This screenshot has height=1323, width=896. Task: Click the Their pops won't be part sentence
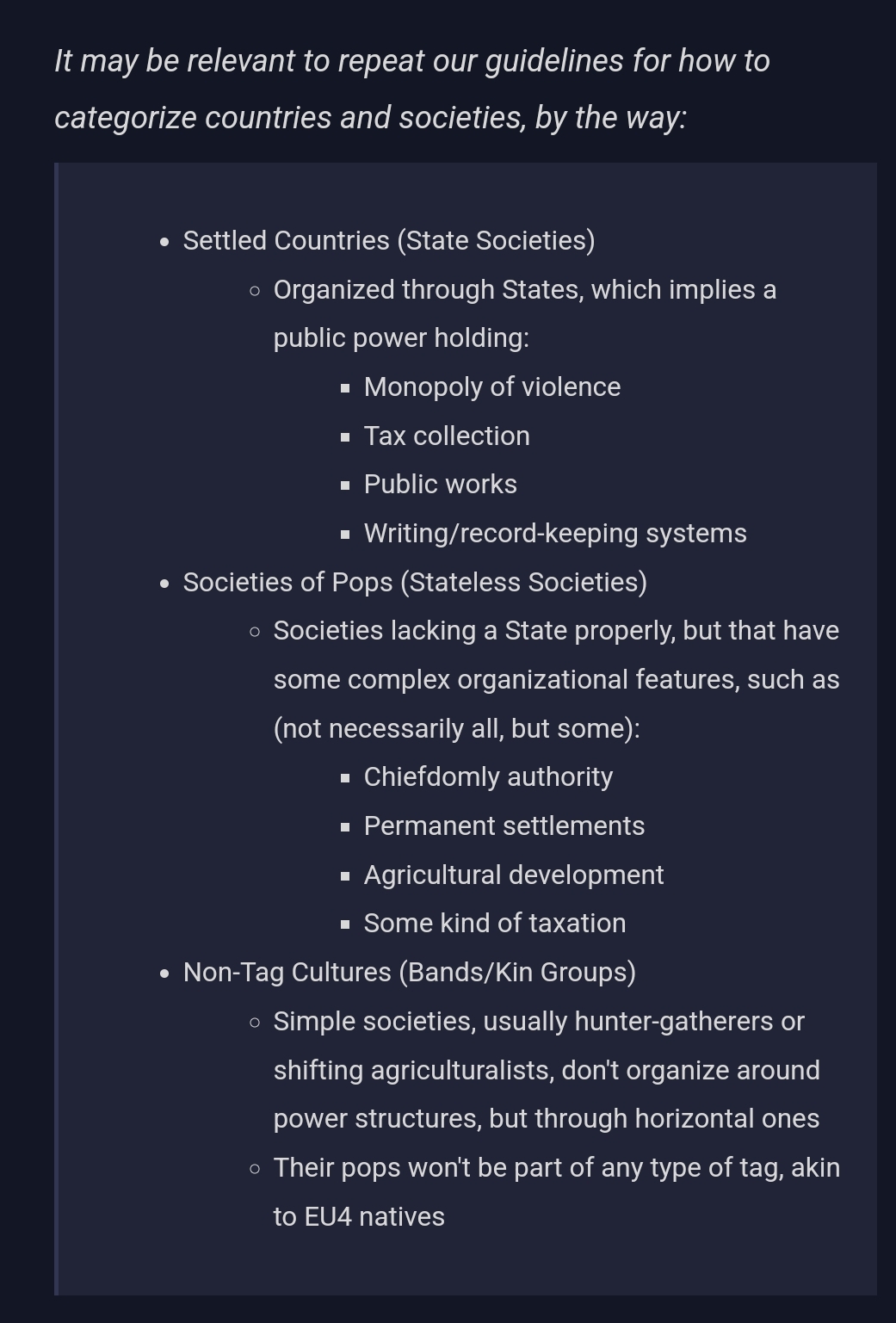pyautogui.click(x=557, y=1191)
